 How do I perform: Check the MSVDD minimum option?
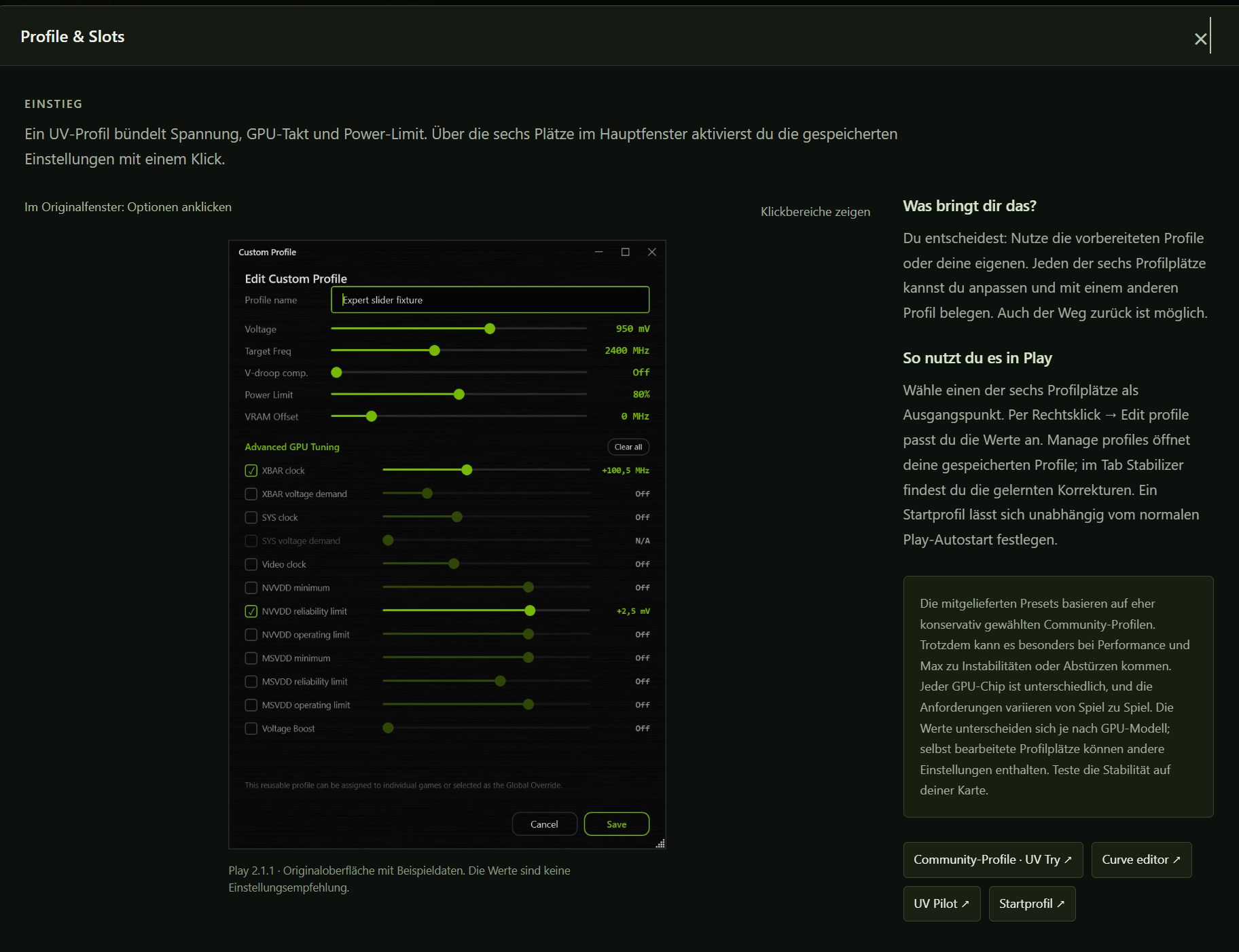pos(251,658)
